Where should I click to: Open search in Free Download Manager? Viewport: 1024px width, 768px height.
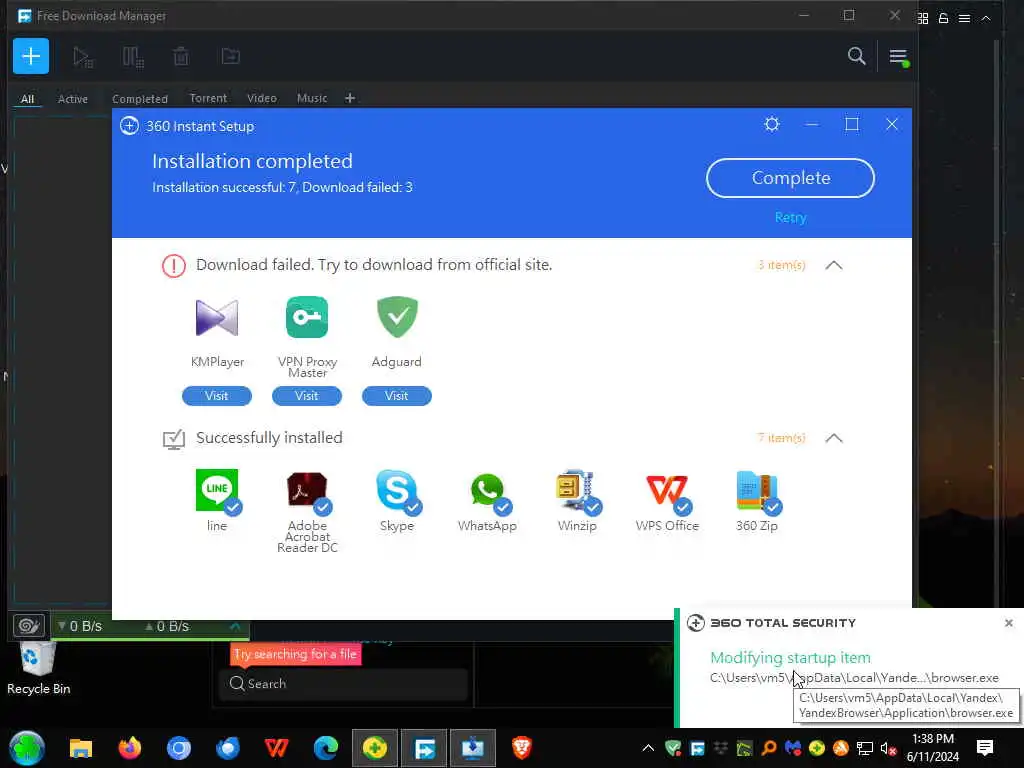point(856,56)
